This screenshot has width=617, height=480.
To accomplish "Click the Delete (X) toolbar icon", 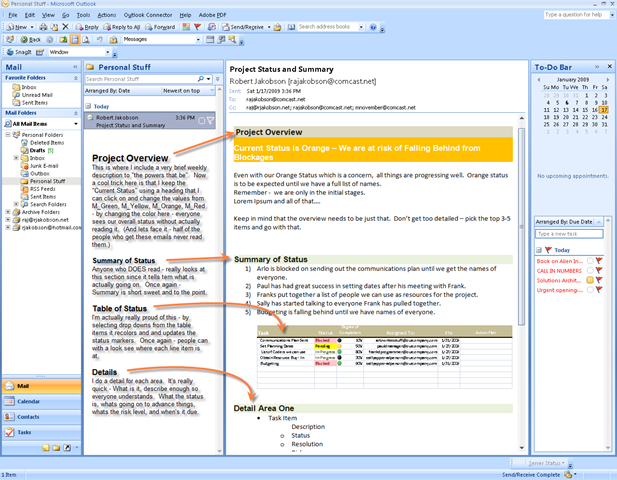I will pos(65,27).
